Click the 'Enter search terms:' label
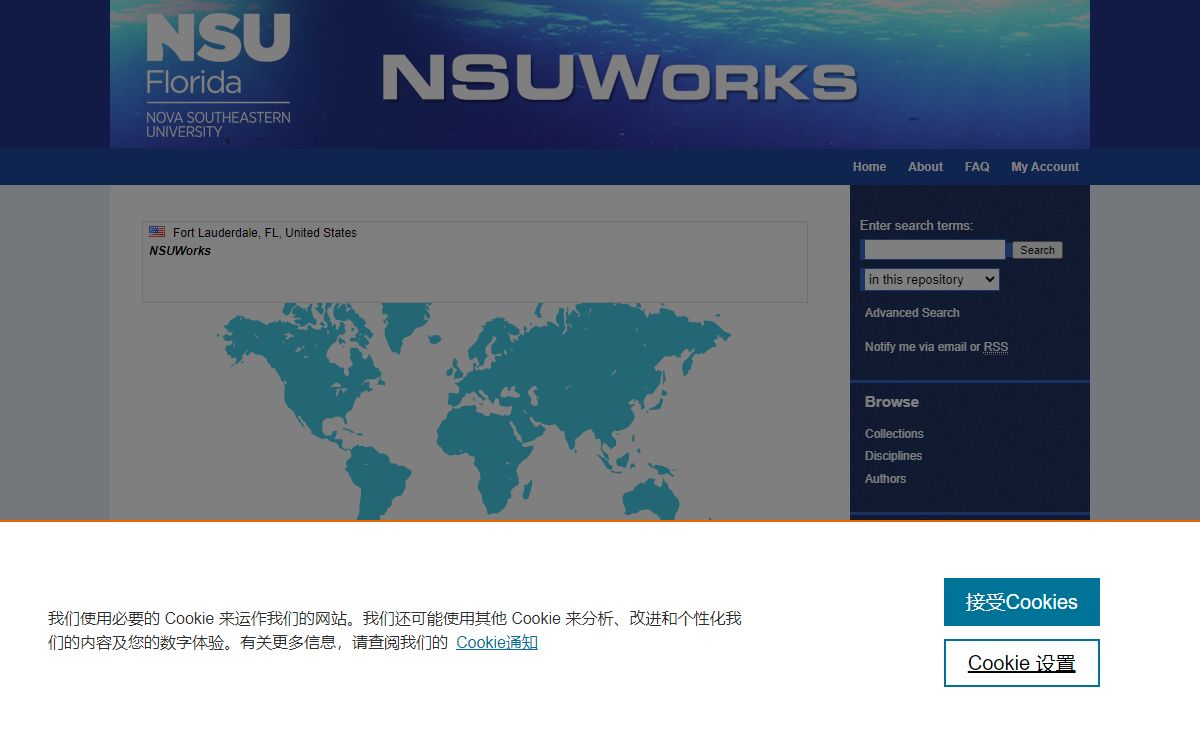 916,226
